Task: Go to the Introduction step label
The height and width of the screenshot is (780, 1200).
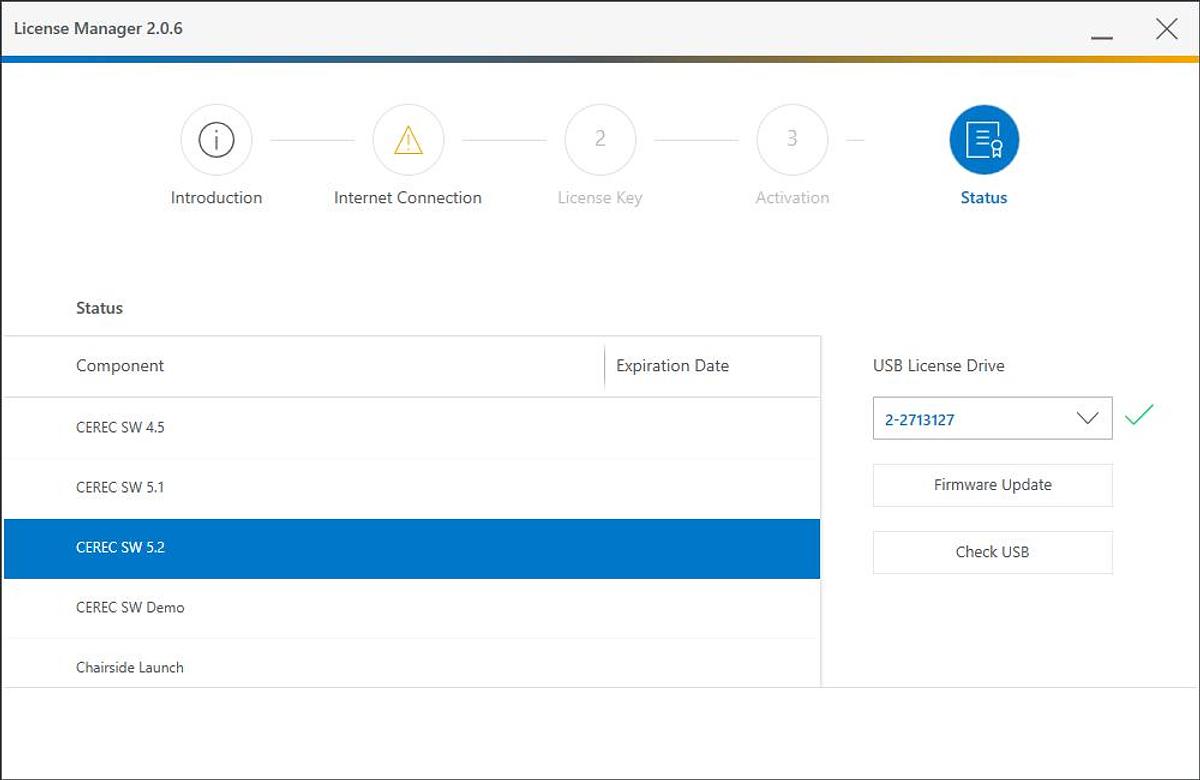Action: [216, 198]
